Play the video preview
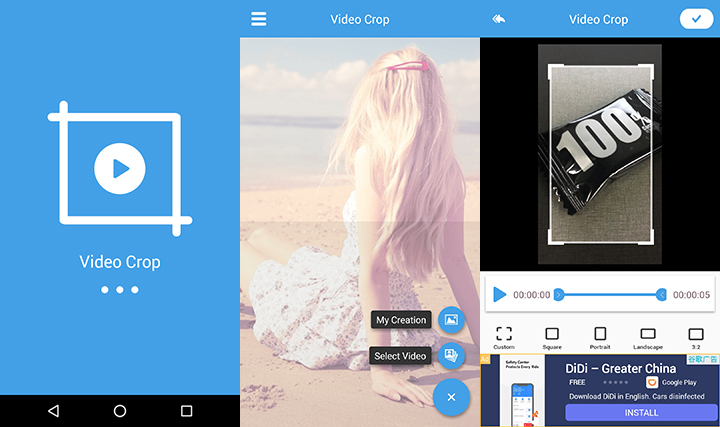The image size is (720, 427). 499,294
